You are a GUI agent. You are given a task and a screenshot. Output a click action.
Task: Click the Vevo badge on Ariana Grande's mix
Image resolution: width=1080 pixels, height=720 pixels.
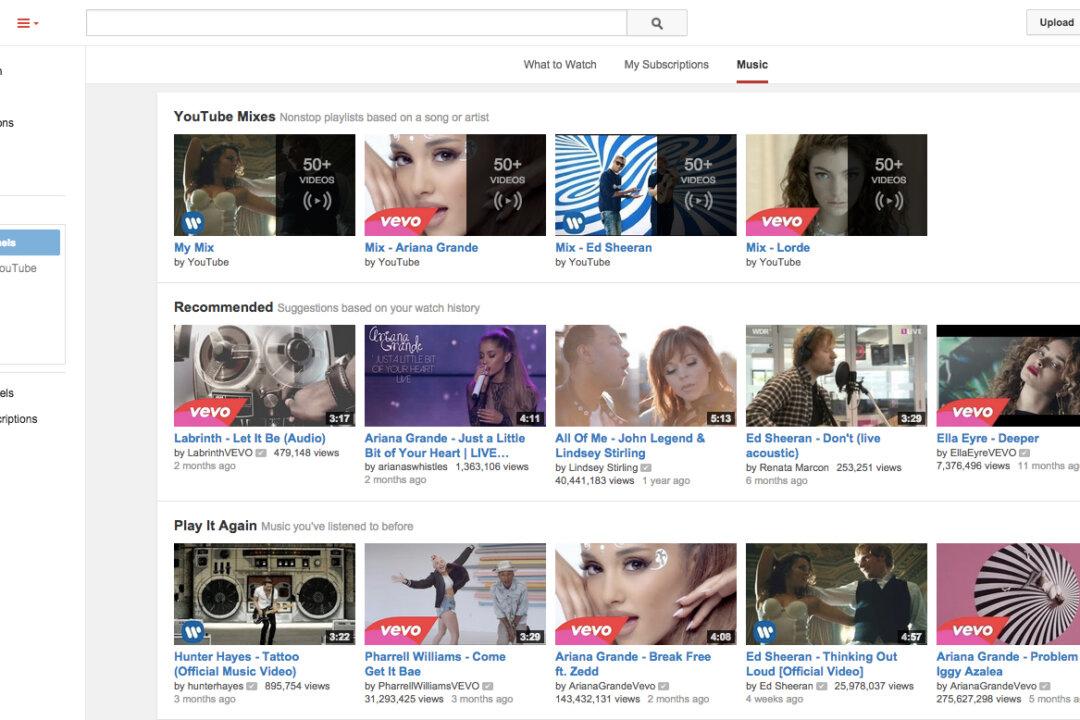point(398,219)
